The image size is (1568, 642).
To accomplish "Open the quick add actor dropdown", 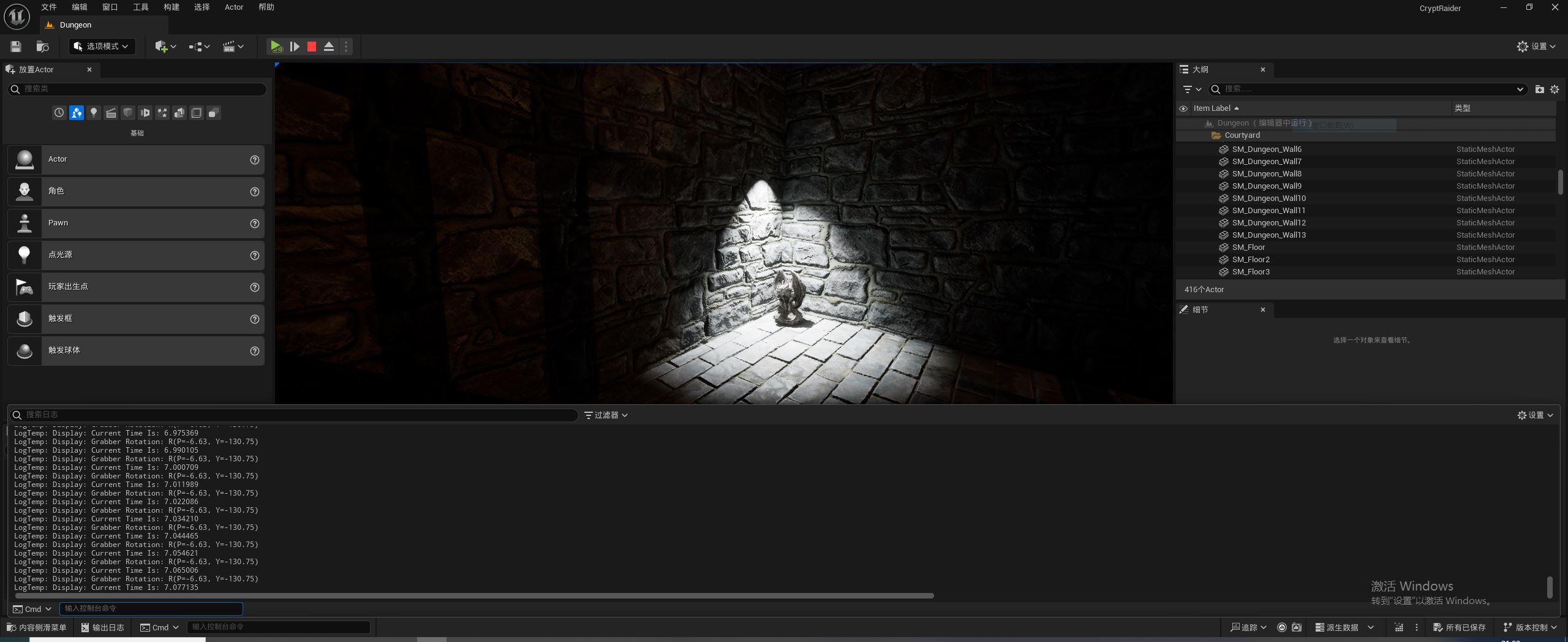I will tap(165, 47).
